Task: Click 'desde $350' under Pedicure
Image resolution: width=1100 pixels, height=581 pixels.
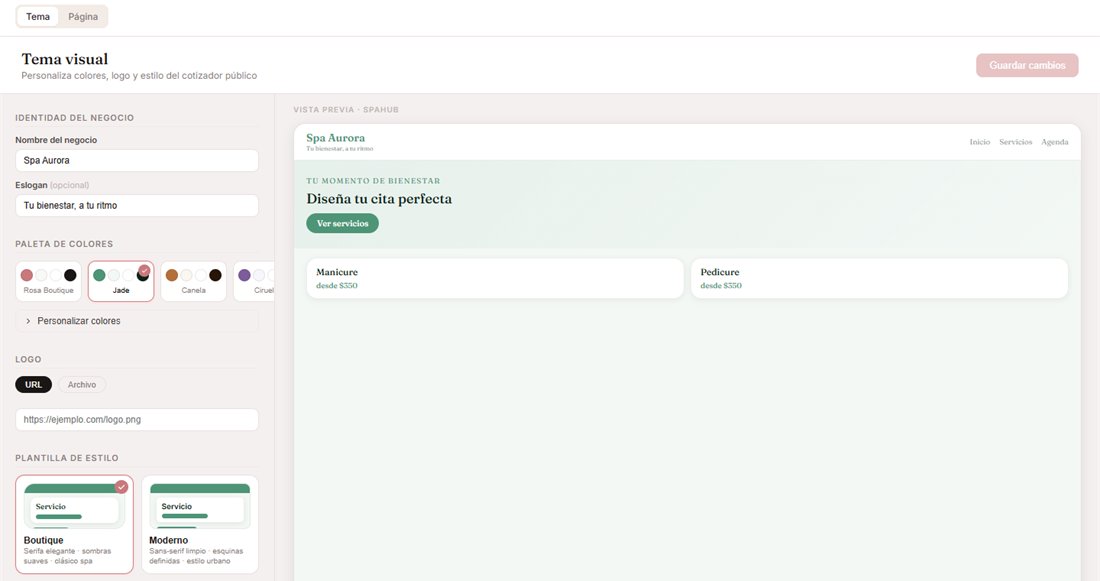Action: 721,286
